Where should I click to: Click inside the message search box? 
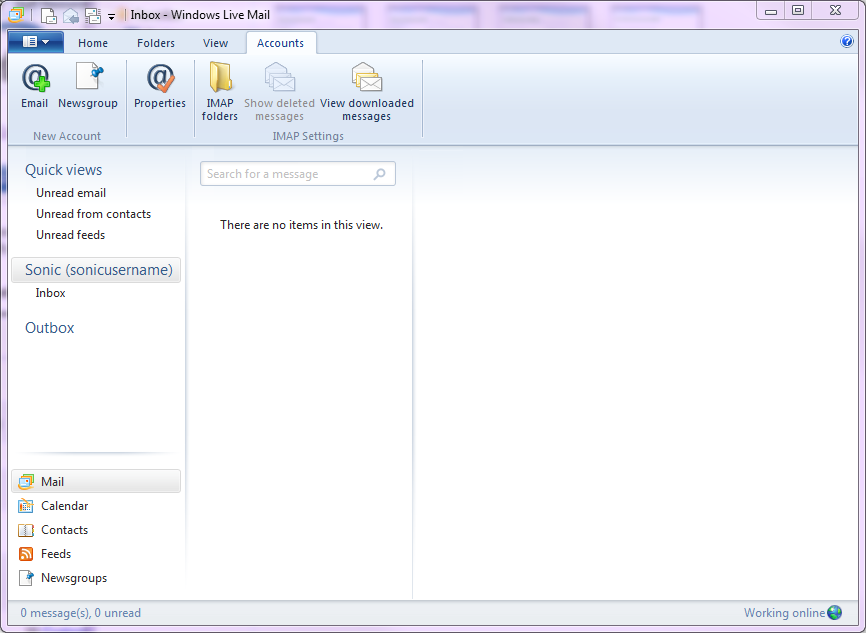[290, 173]
